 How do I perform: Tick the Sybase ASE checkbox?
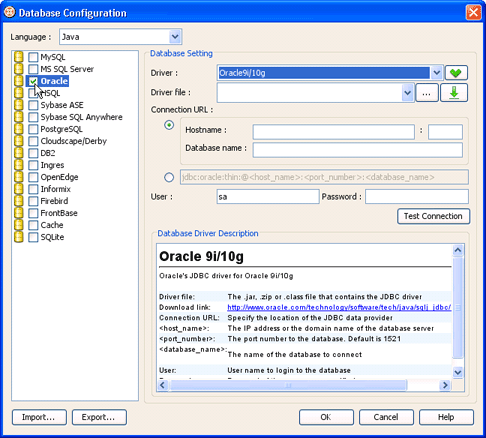point(33,105)
